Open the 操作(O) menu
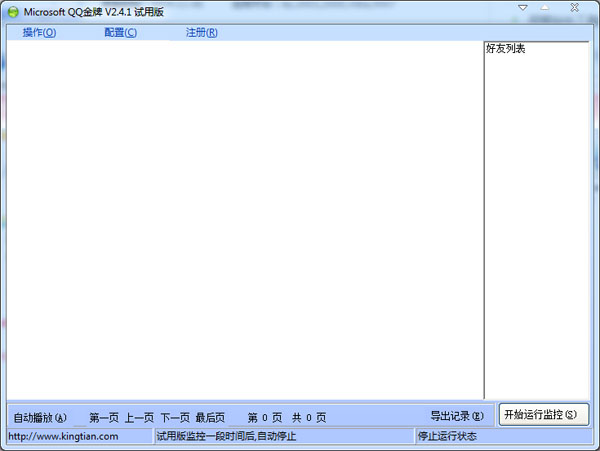 point(39,33)
